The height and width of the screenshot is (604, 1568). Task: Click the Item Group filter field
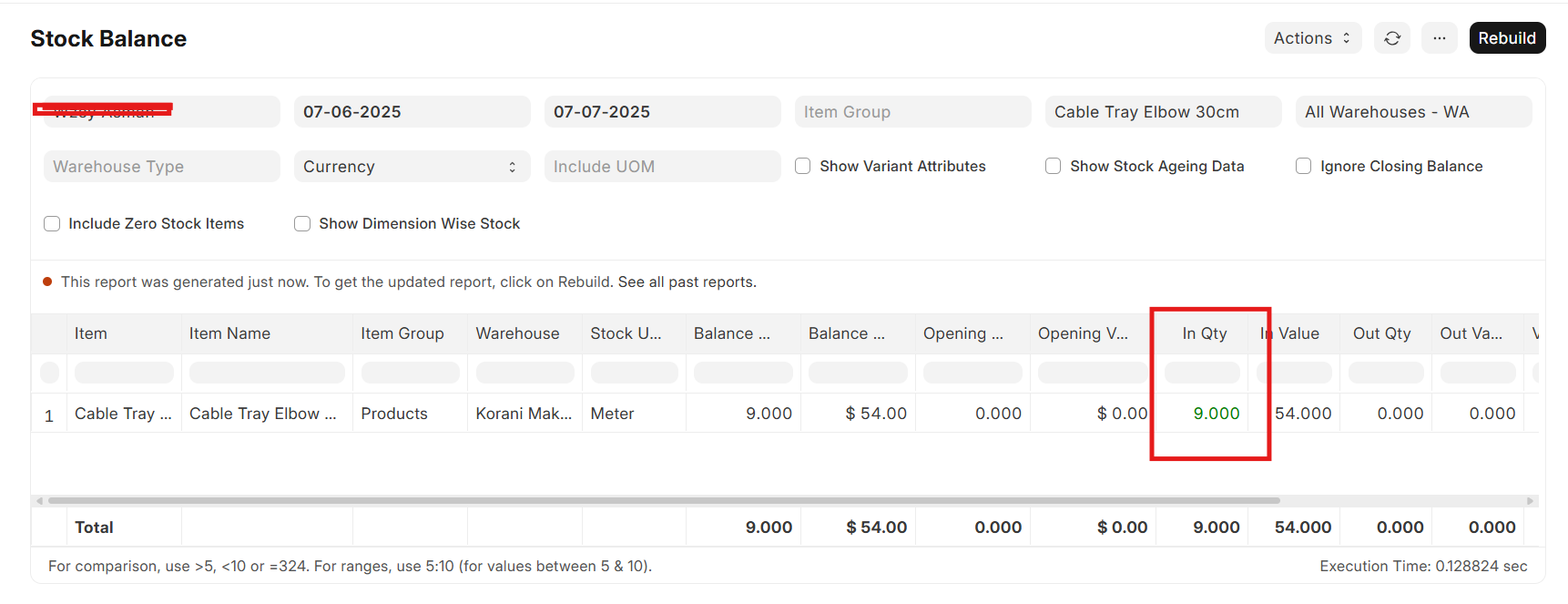tap(913, 112)
